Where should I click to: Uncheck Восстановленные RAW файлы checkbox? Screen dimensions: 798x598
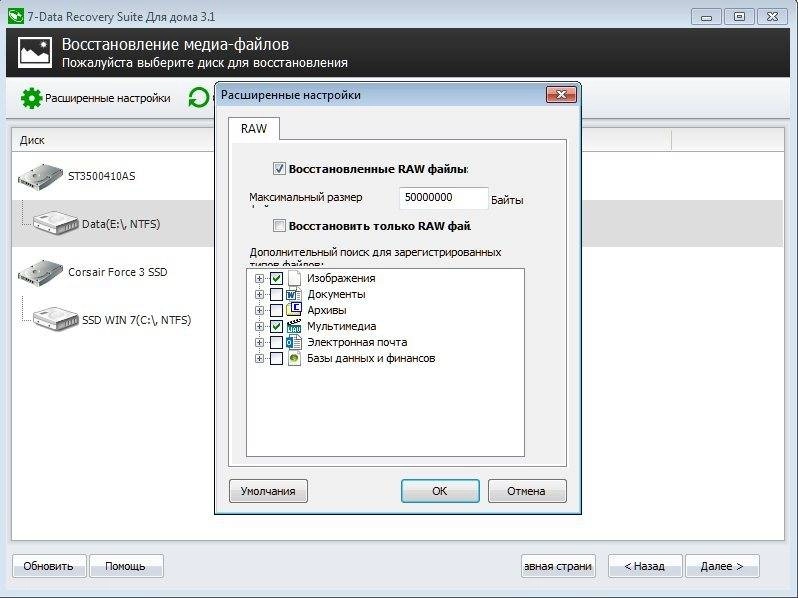click(279, 168)
